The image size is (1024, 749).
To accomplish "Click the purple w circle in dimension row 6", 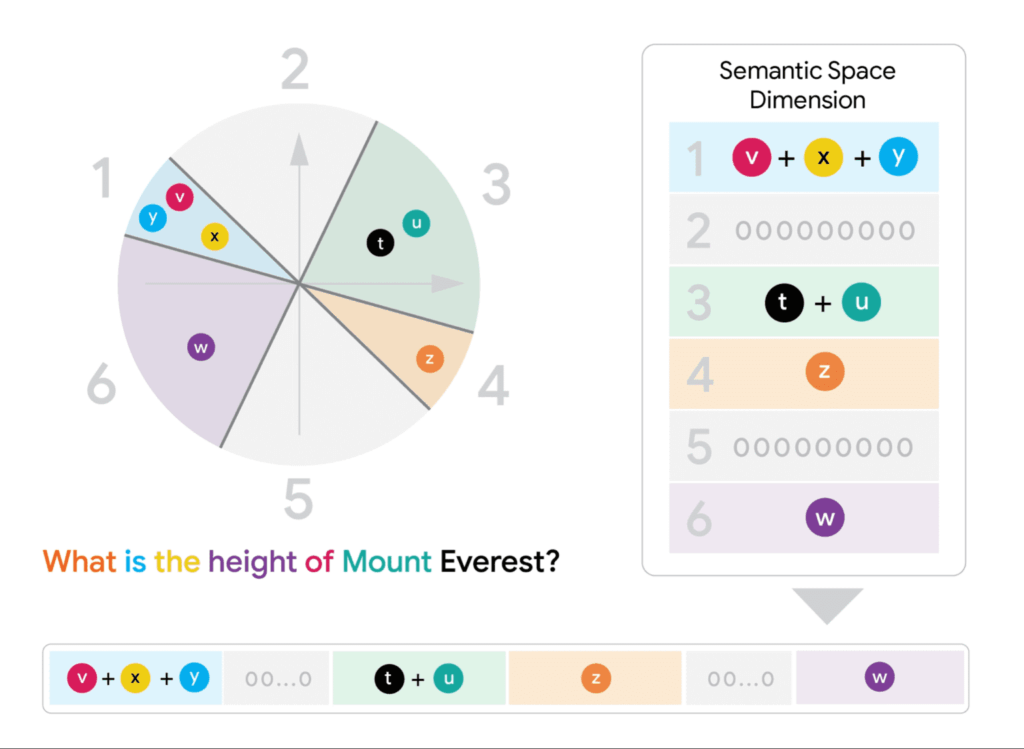I will (x=825, y=518).
